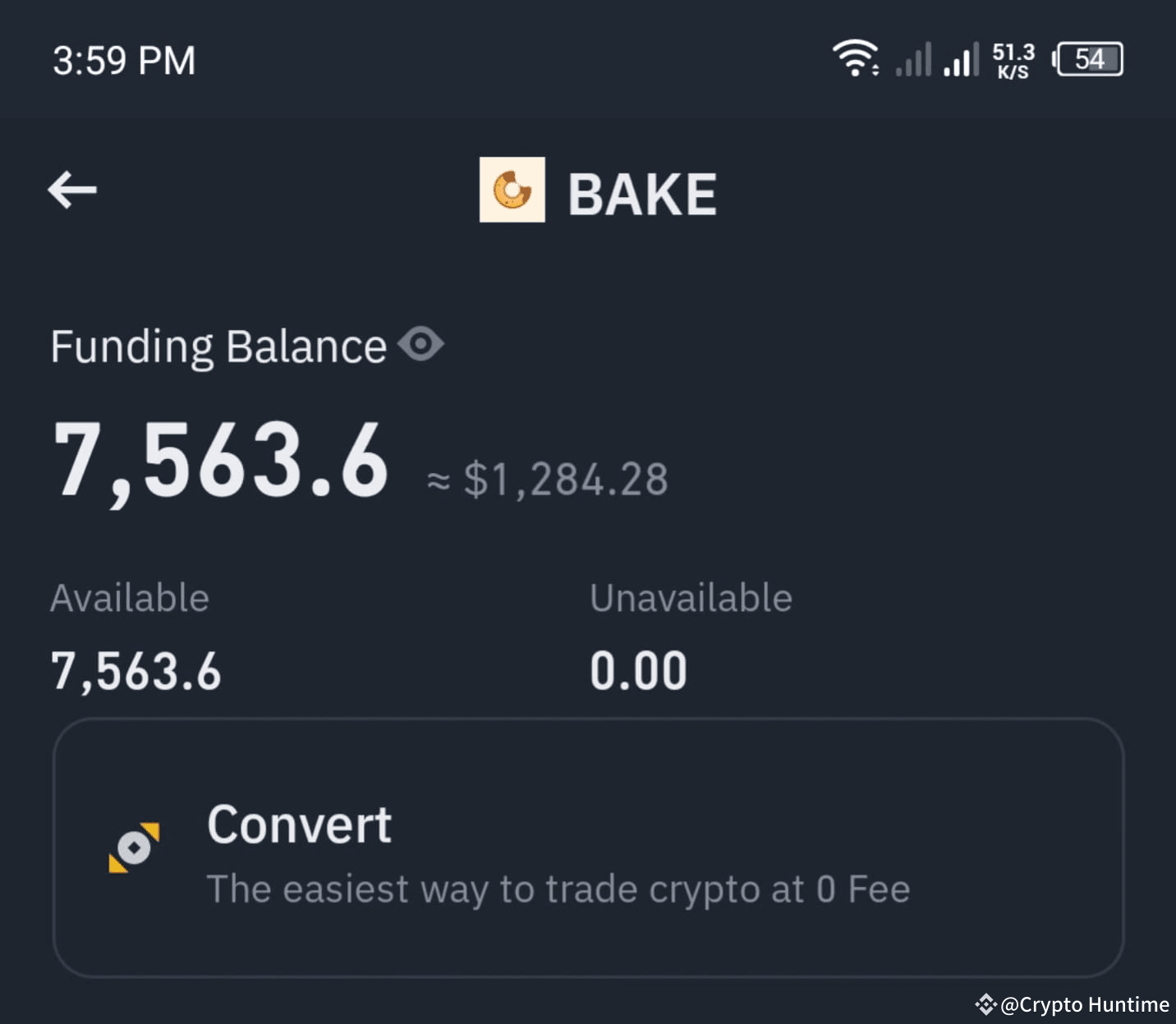The width and height of the screenshot is (1176, 1024).
Task: Tap the network speed indicator showing 51.3 K/S
Action: pyautogui.click(x=1013, y=57)
